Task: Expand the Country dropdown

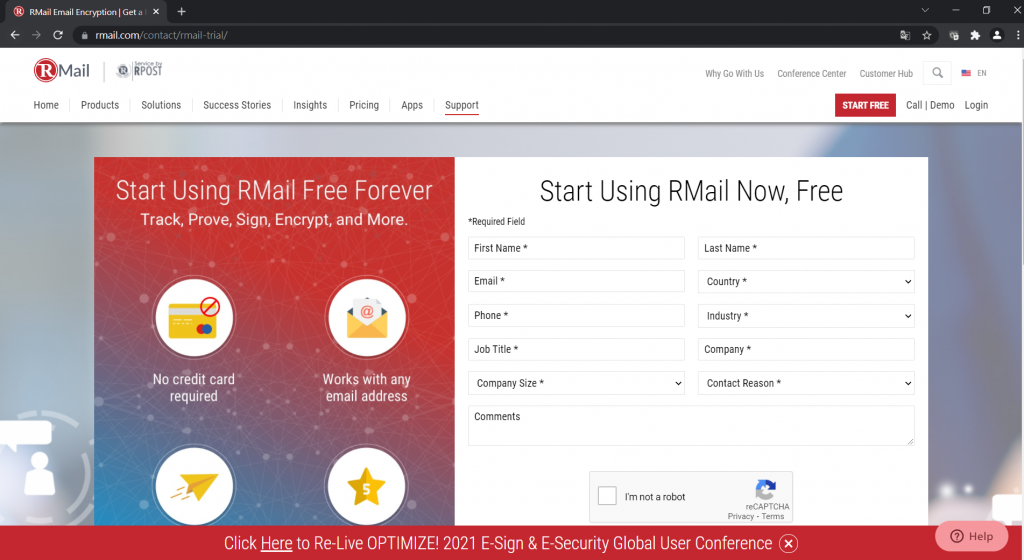Action: [806, 281]
